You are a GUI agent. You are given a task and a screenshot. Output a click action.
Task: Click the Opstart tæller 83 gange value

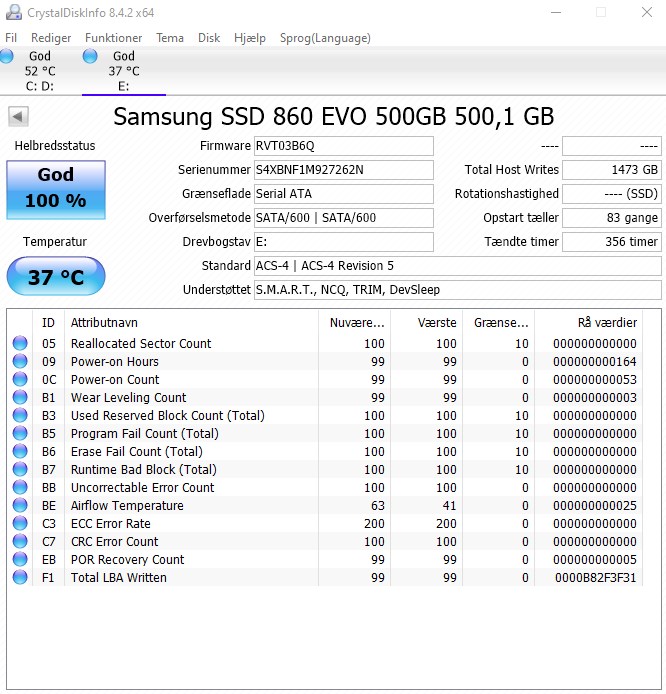point(612,218)
